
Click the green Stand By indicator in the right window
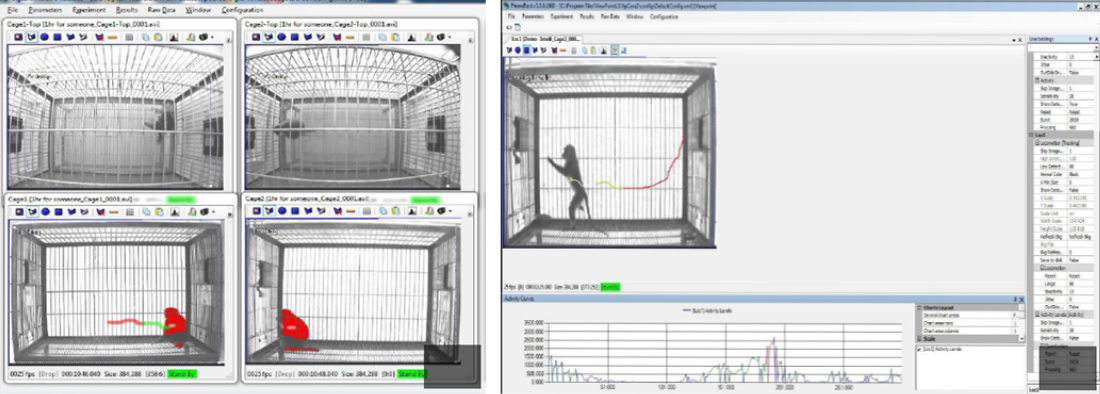[x=610, y=287]
